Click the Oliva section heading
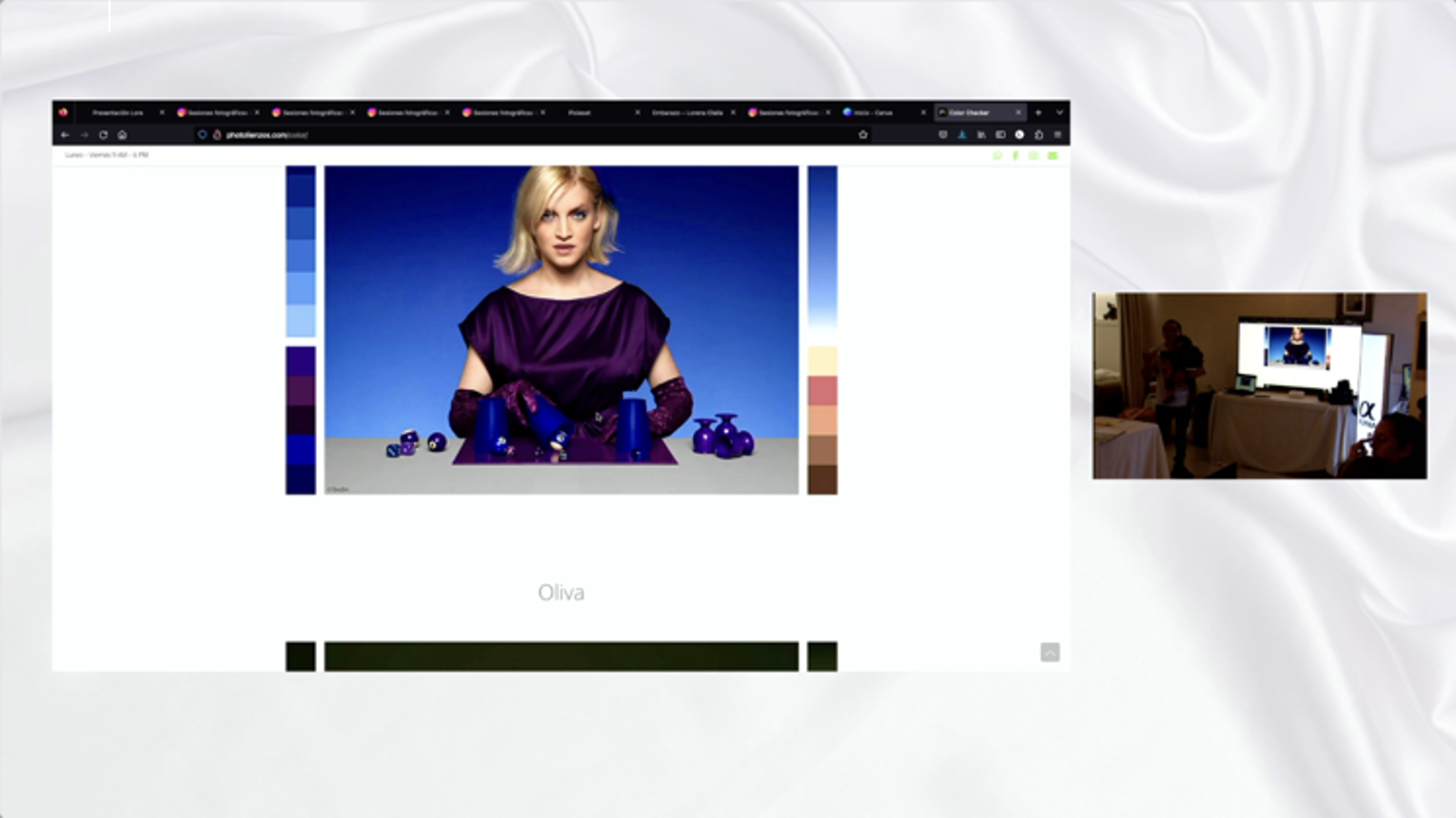This screenshot has height=818, width=1456. click(x=561, y=593)
